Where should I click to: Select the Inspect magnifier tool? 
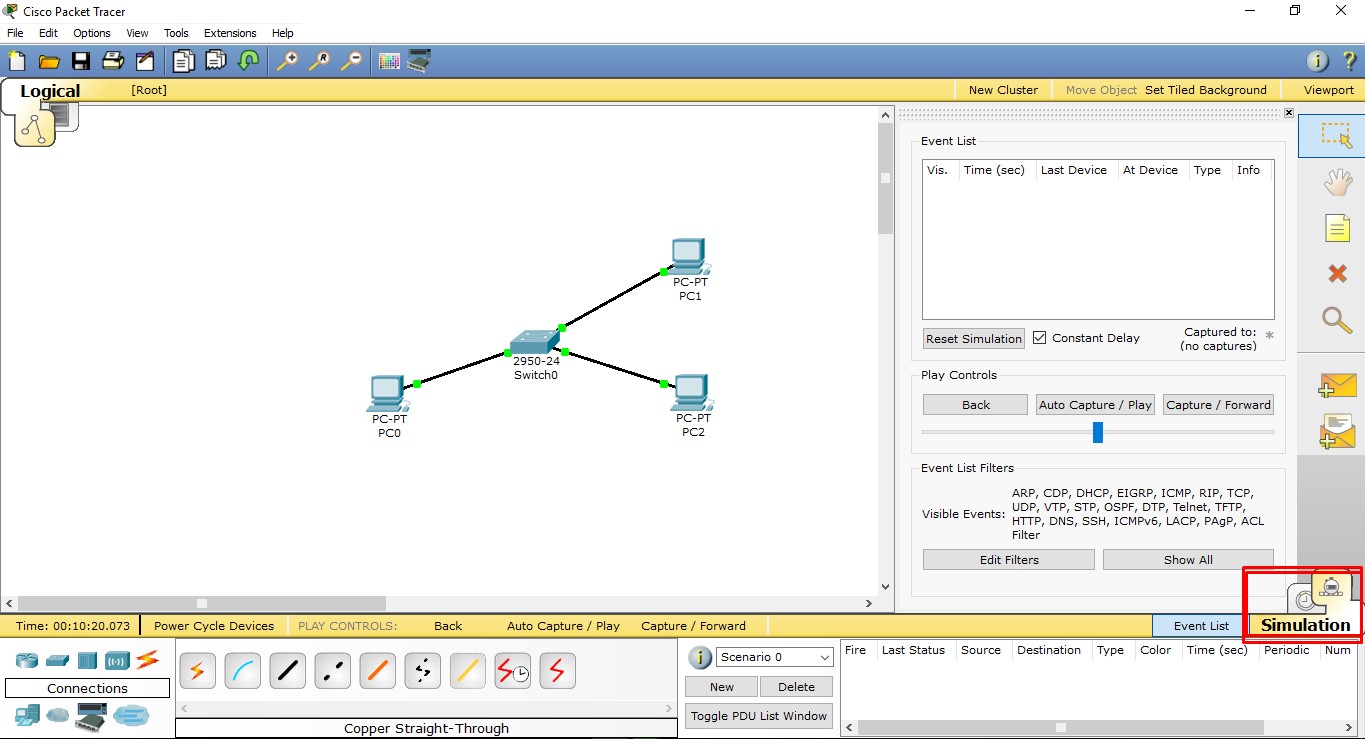1337,321
